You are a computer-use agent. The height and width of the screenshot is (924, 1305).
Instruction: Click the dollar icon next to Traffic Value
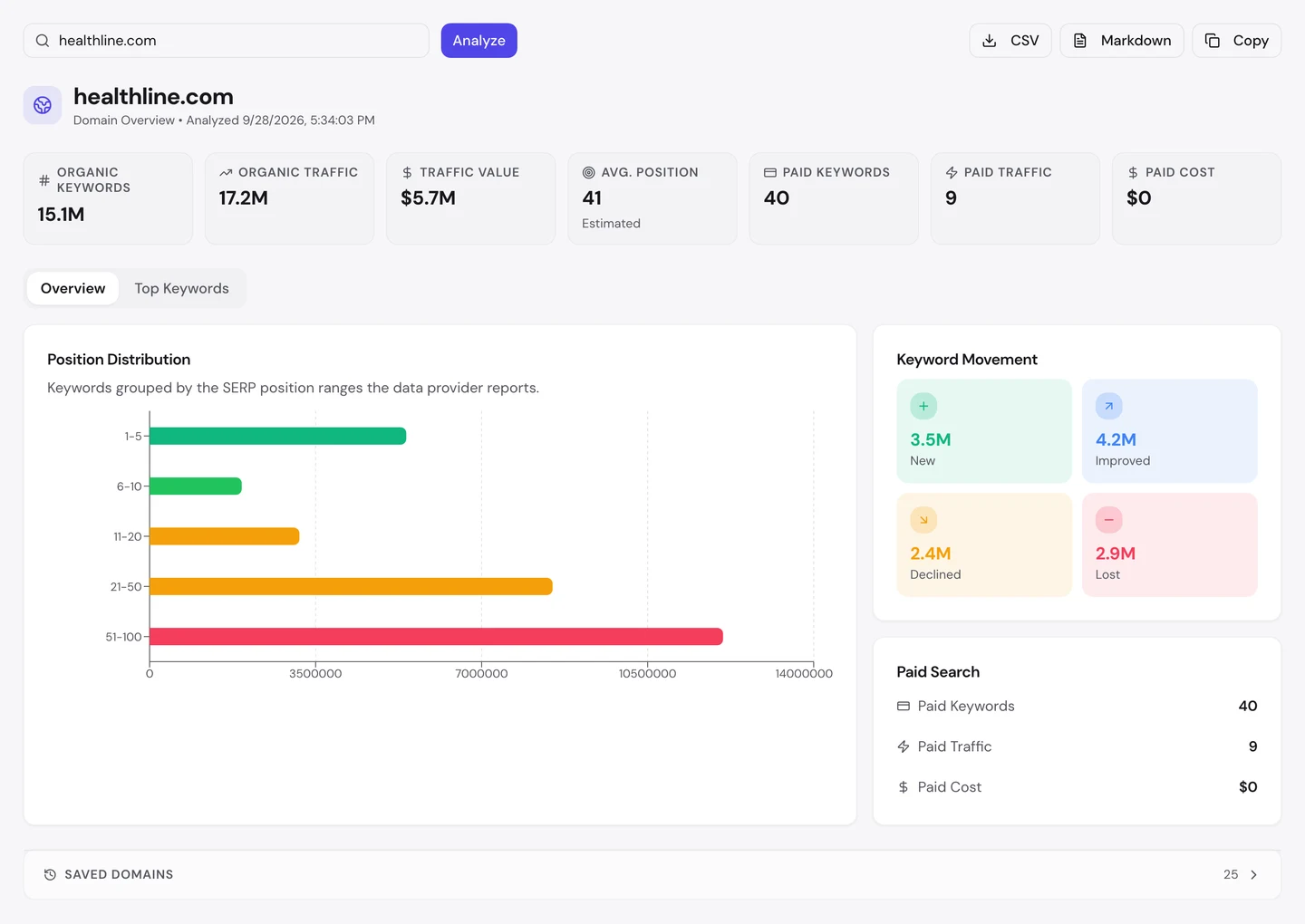click(407, 172)
